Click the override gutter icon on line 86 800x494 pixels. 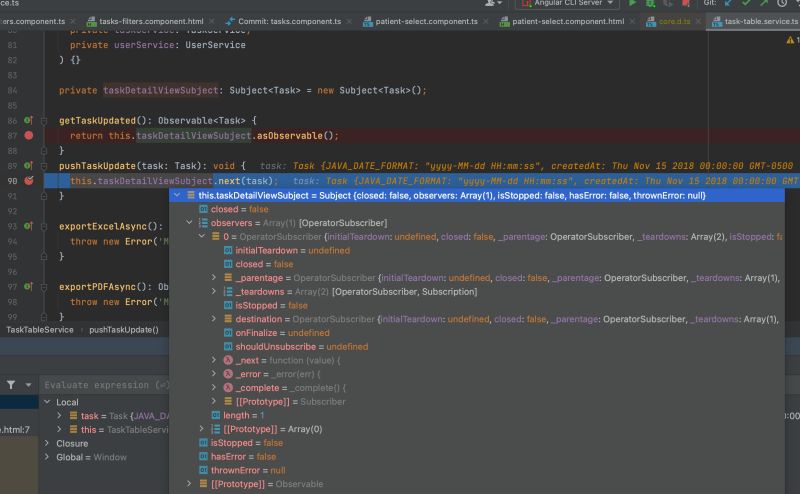pyautogui.click(x=29, y=120)
